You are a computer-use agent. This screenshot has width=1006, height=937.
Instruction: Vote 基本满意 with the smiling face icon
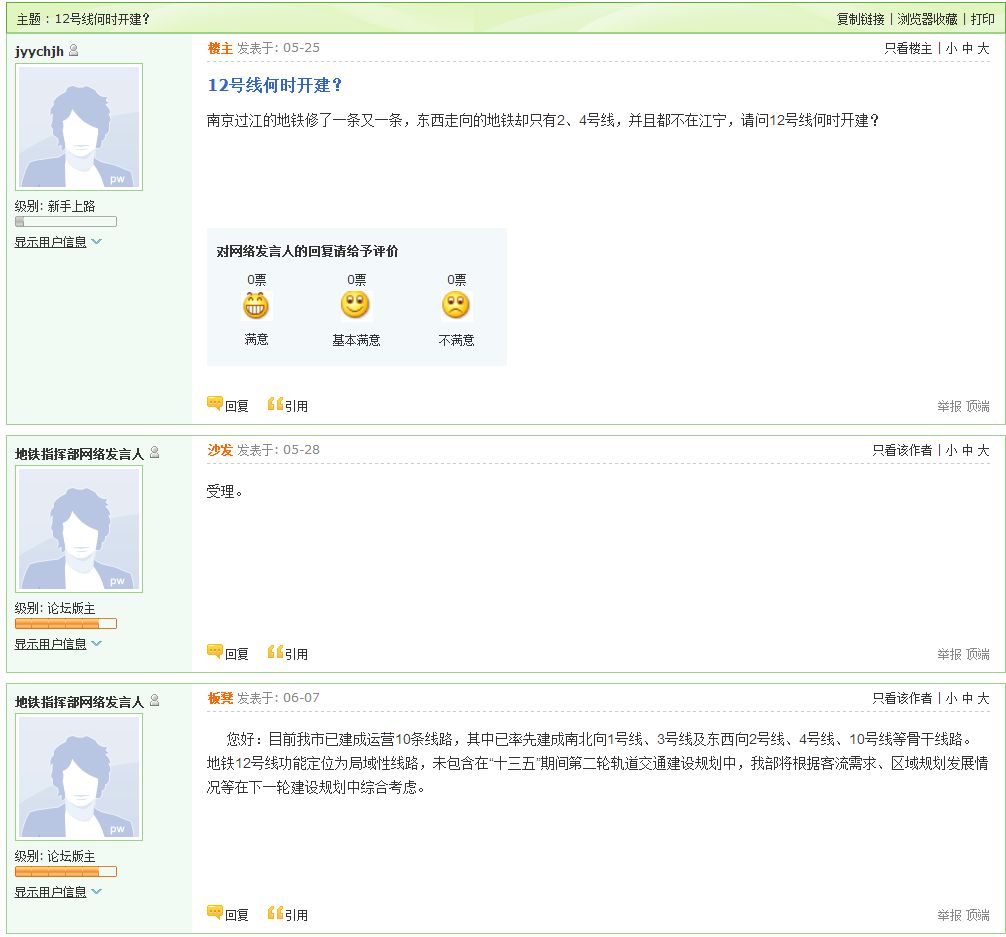click(355, 305)
